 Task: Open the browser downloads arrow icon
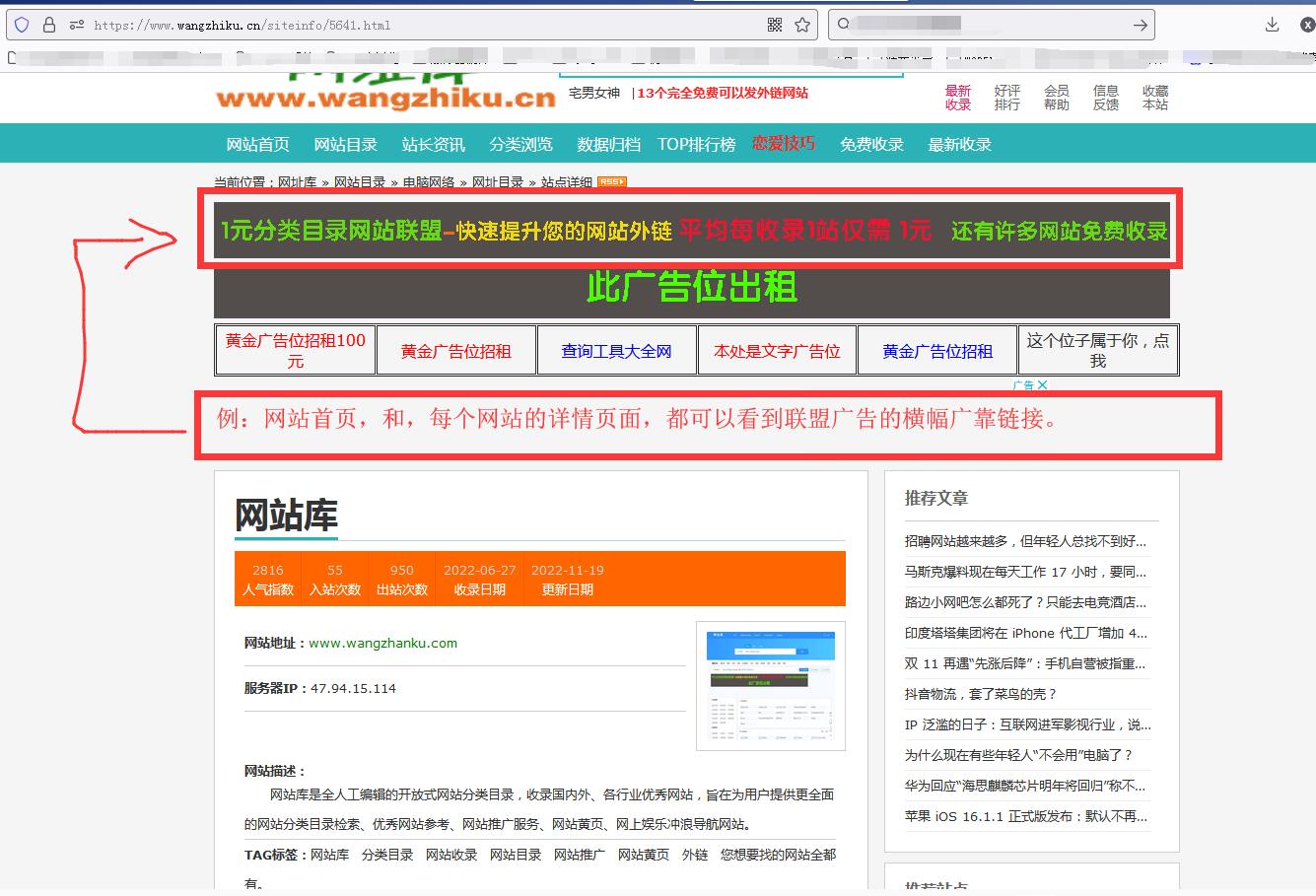tap(1272, 25)
